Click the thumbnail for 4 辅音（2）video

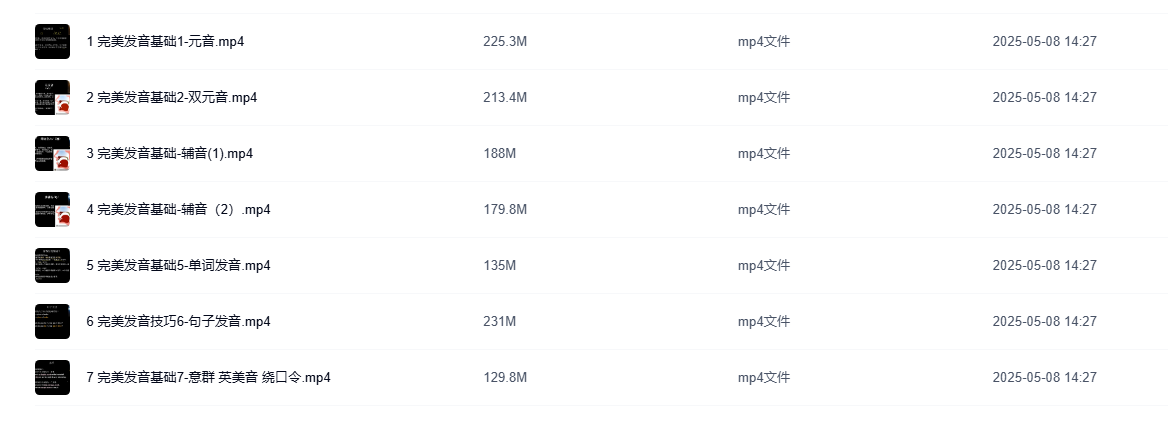[52, 210]
